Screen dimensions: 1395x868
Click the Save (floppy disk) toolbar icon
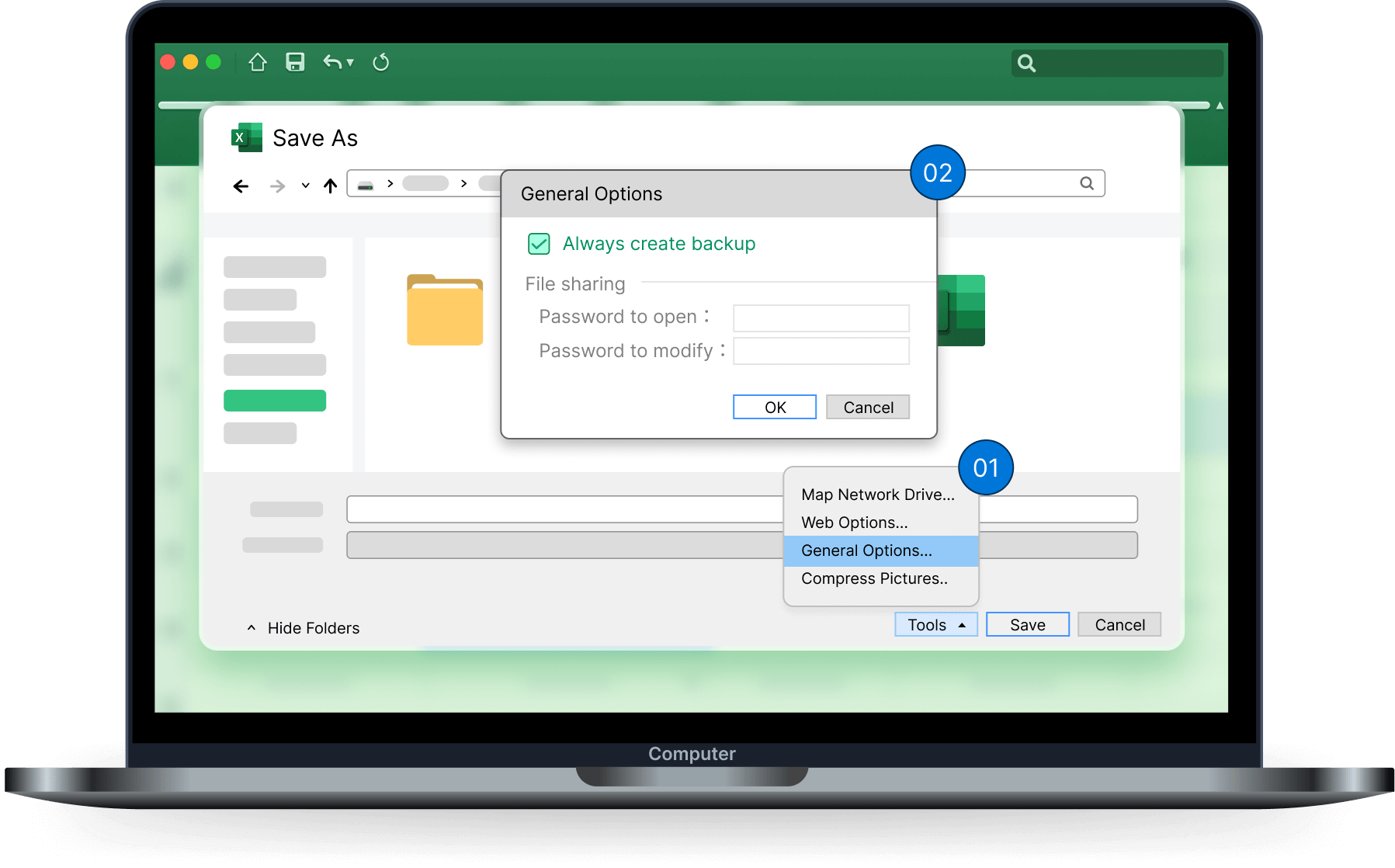[294, 62]
